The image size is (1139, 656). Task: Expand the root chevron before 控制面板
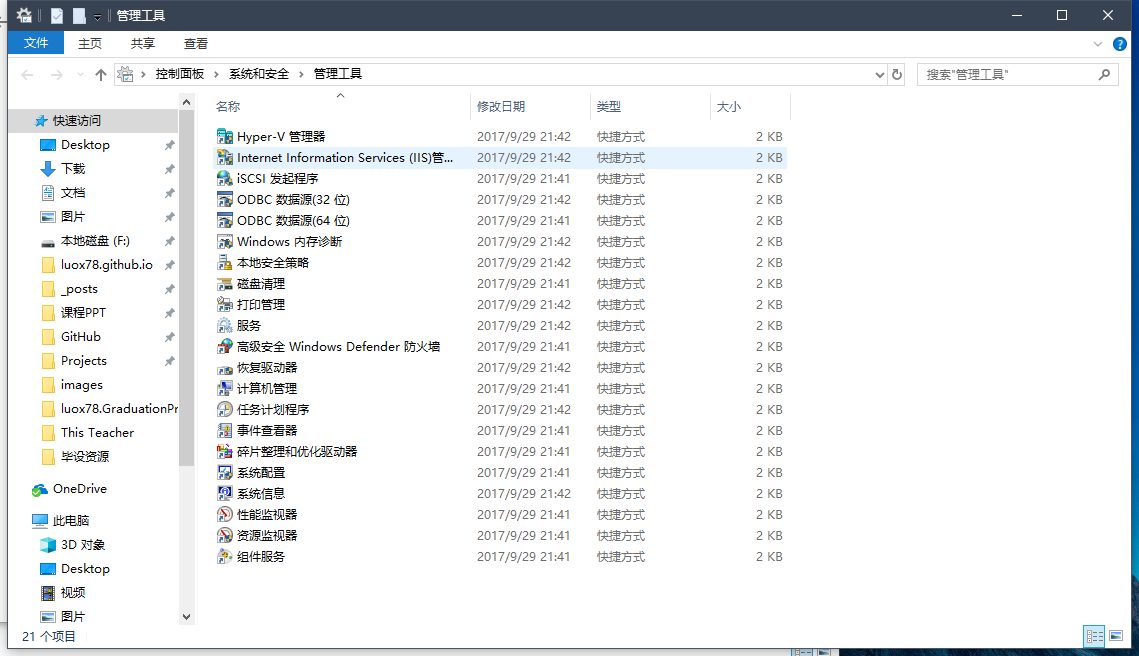click(x=143, y=74)
